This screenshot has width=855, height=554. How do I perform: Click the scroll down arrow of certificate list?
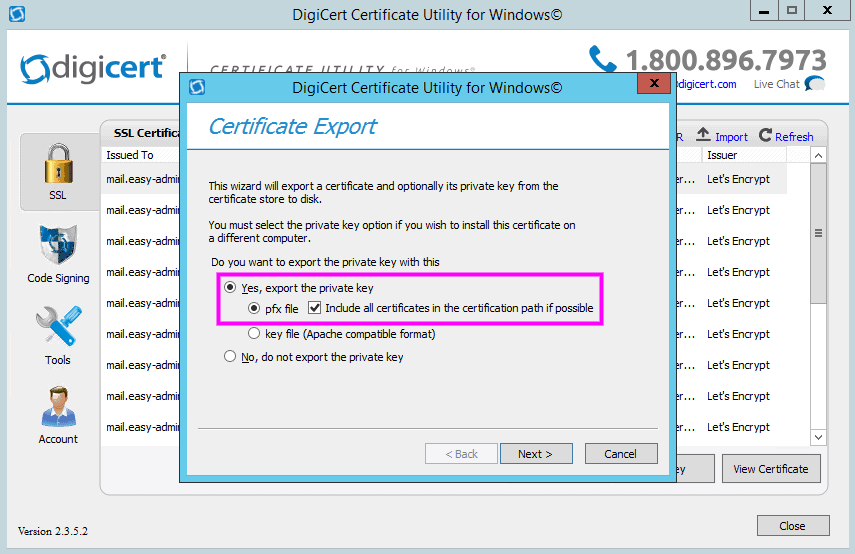(x=818, y=437)
